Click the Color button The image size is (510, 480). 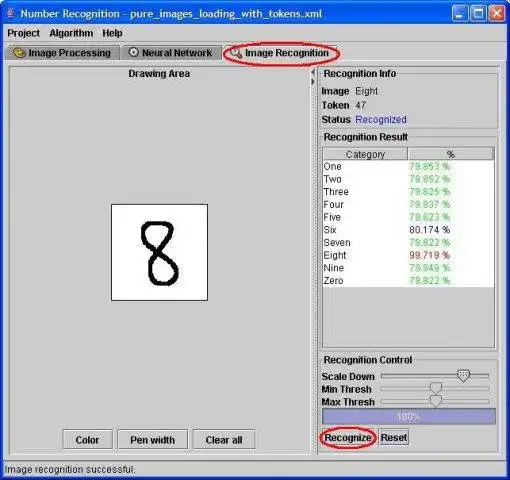click(x=87, y=440)
